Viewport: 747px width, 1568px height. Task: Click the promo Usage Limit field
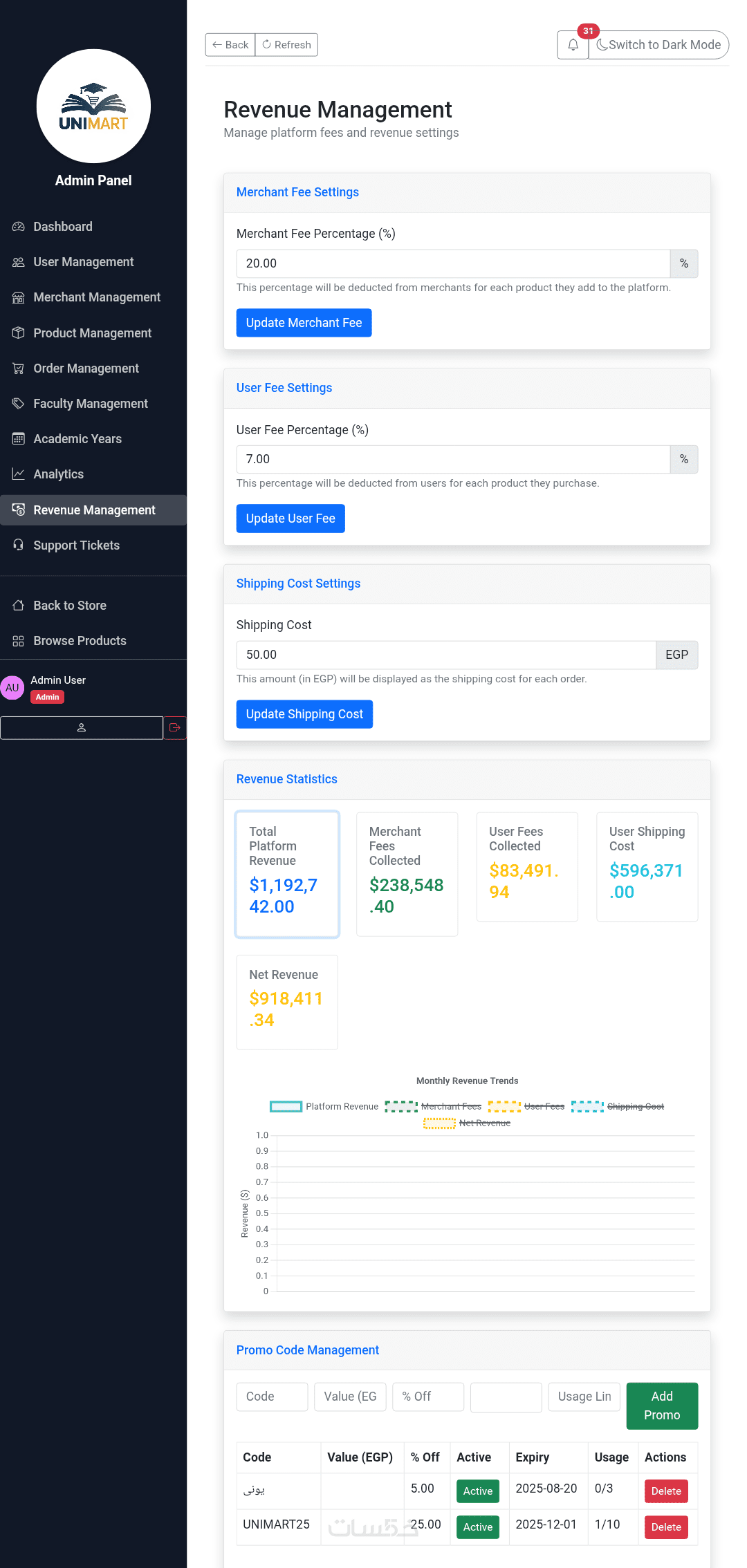pos(584,1397)
